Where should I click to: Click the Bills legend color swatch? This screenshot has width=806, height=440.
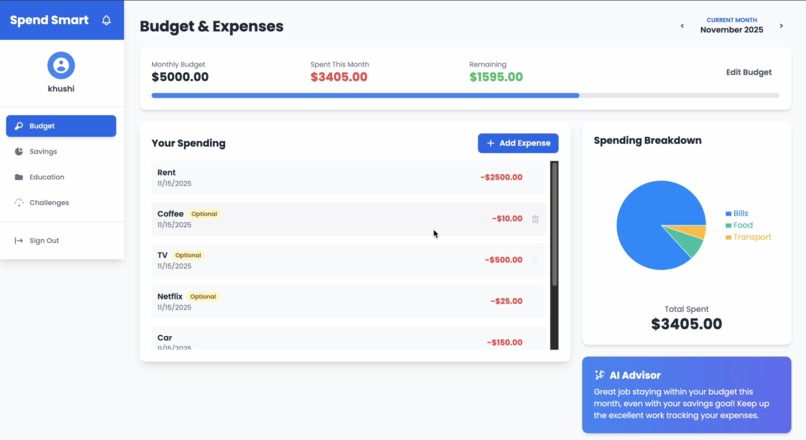[728, 214]
